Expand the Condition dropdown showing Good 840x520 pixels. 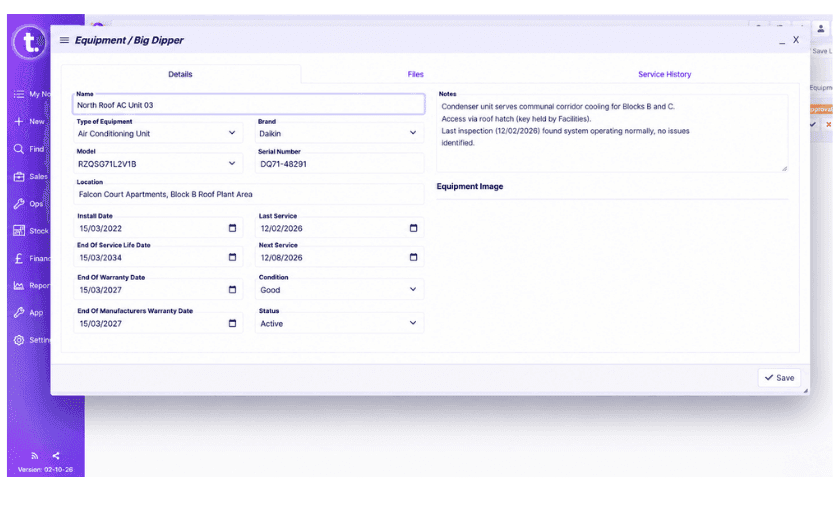(413, 289)
